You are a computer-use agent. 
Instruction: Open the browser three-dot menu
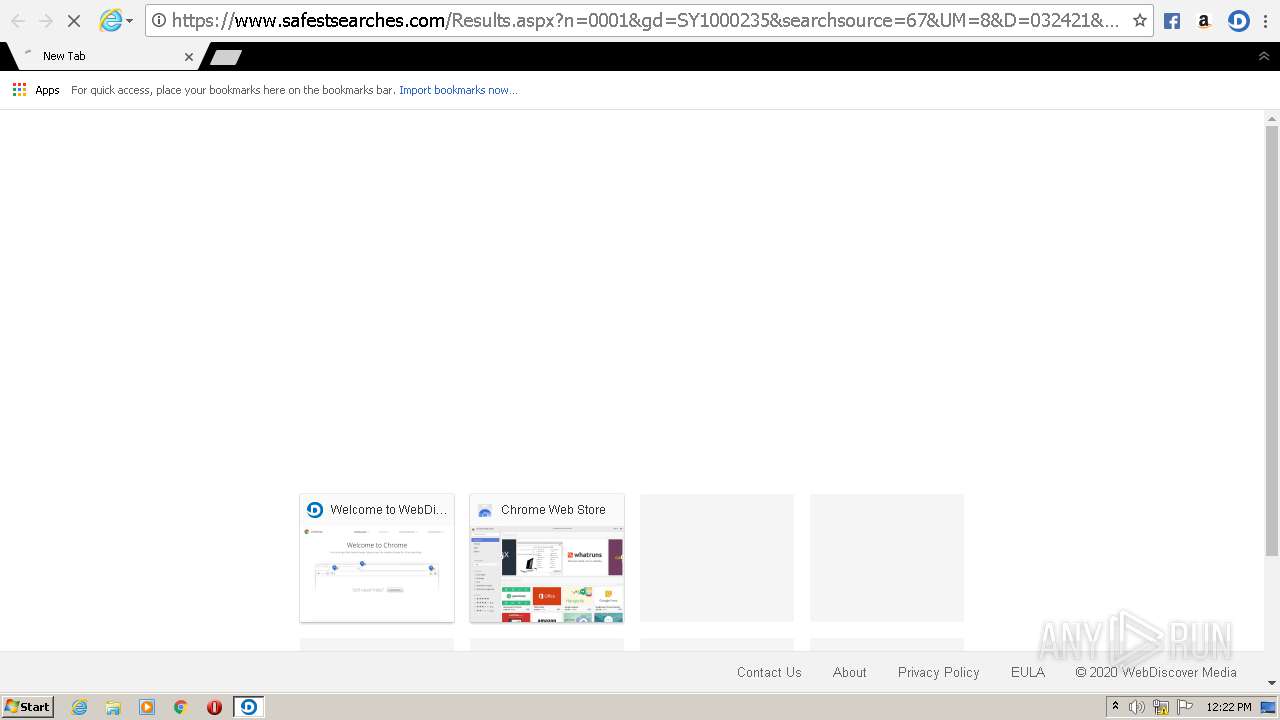tap(1265, 21)
